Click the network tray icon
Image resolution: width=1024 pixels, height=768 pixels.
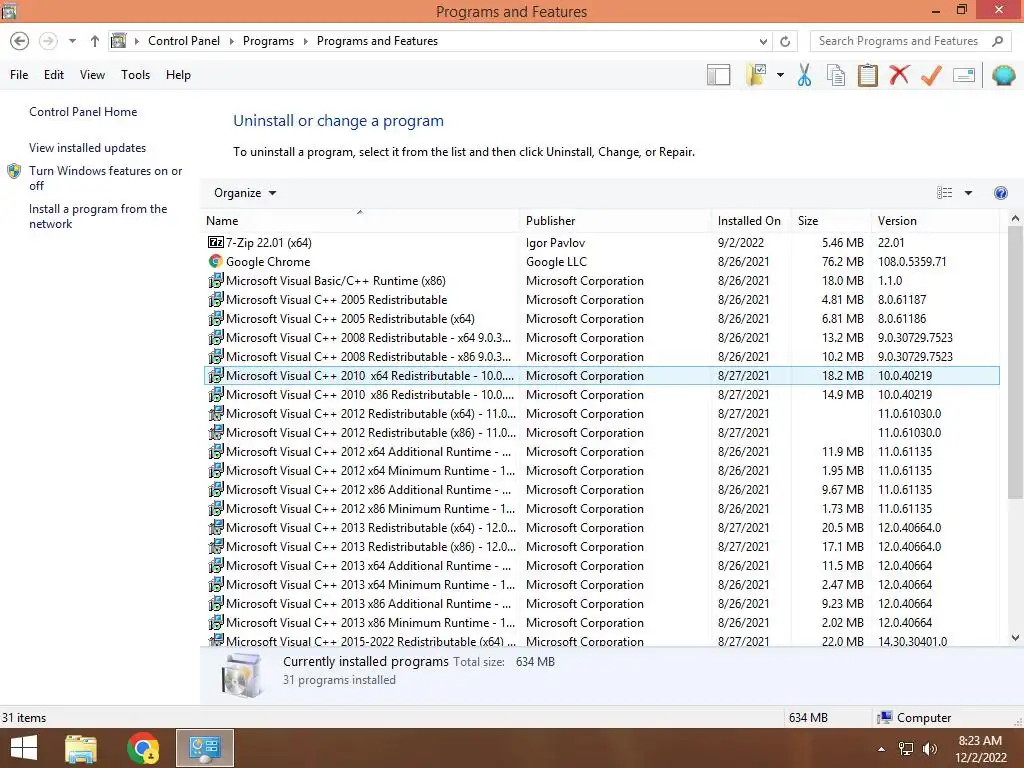pos(906,749)
